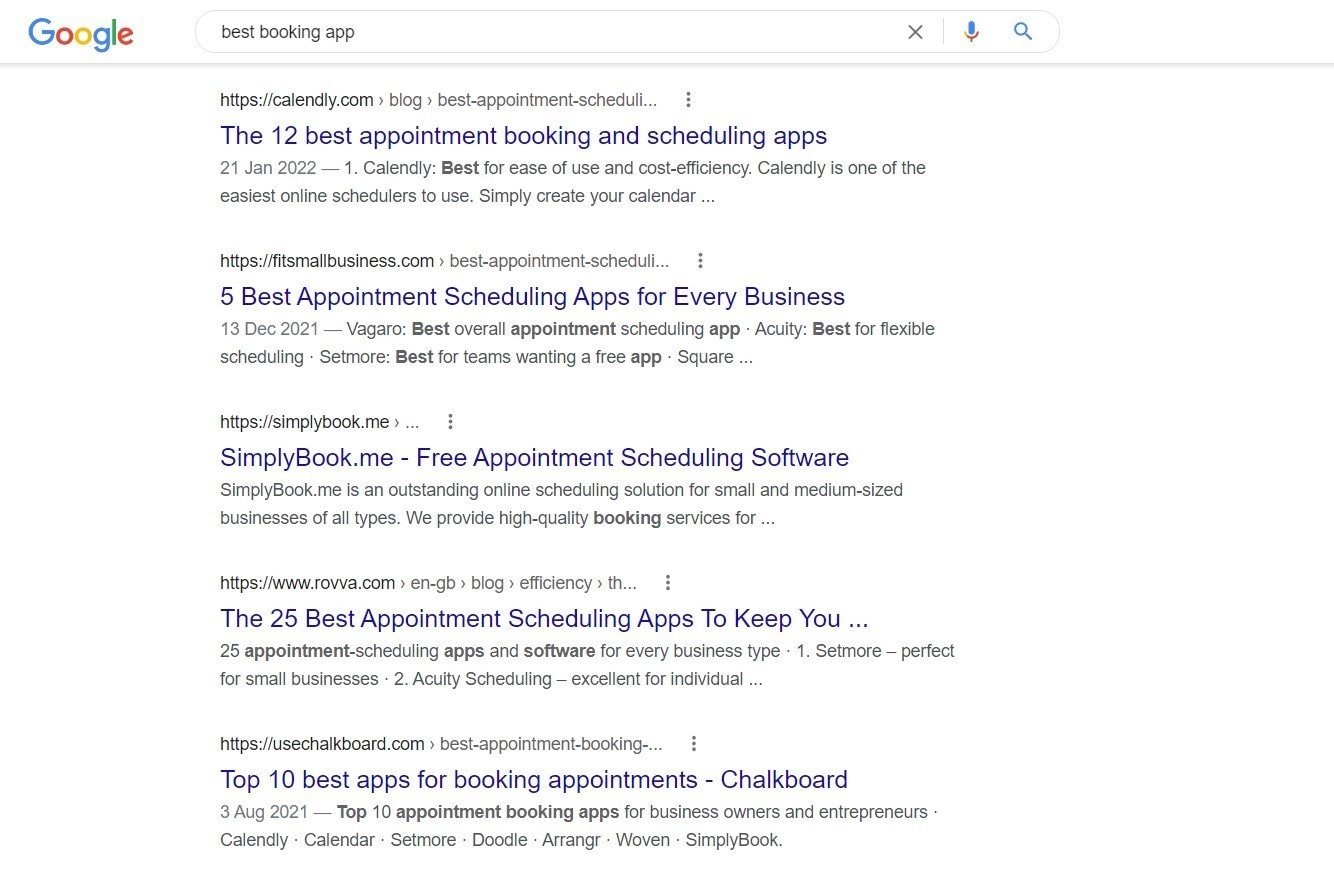Click the magnifying glass search icon

[1022, 32]
